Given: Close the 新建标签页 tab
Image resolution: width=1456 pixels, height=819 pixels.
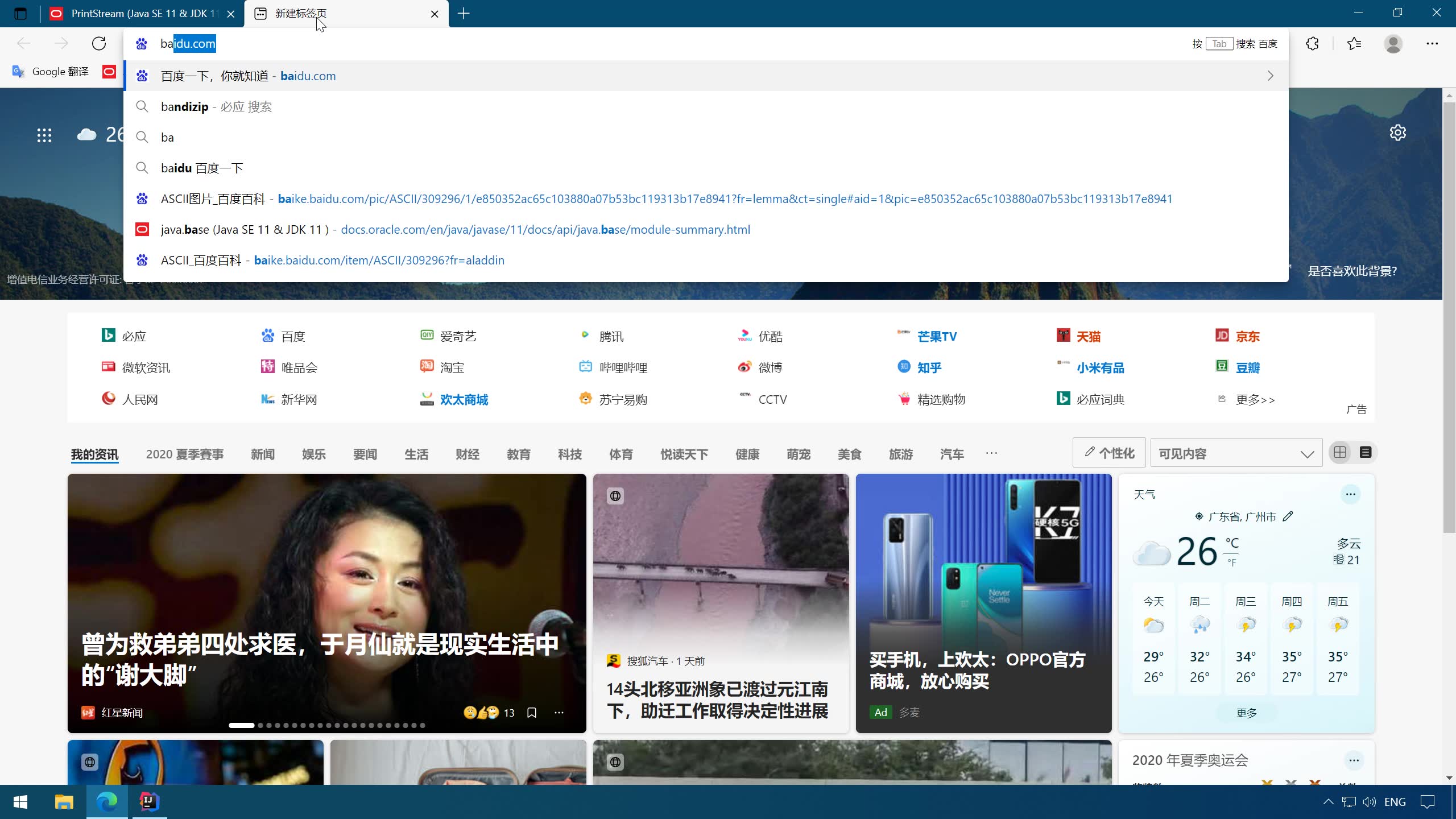Looking at the screenshot, I should [435, 14].
